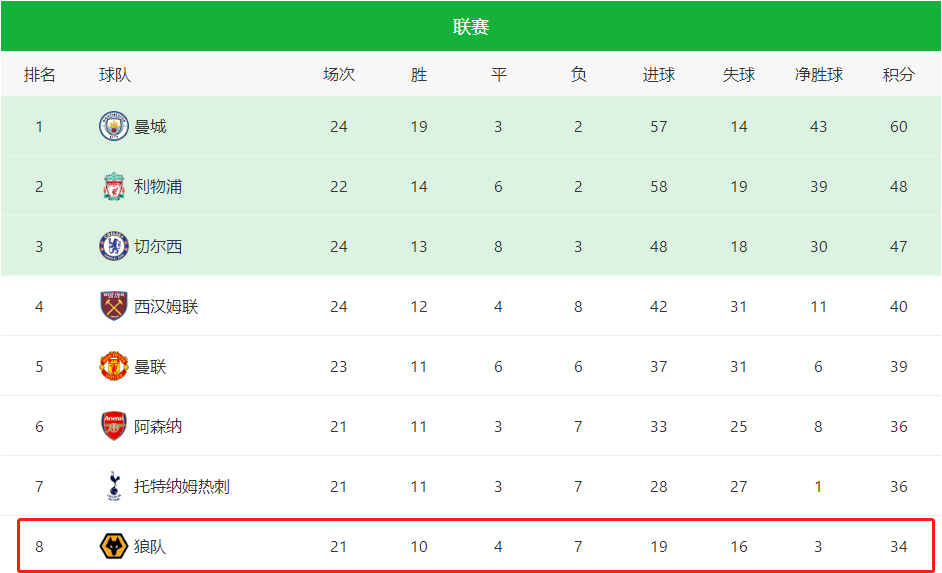Click the Liverpool club crest

tap(114, 186)
